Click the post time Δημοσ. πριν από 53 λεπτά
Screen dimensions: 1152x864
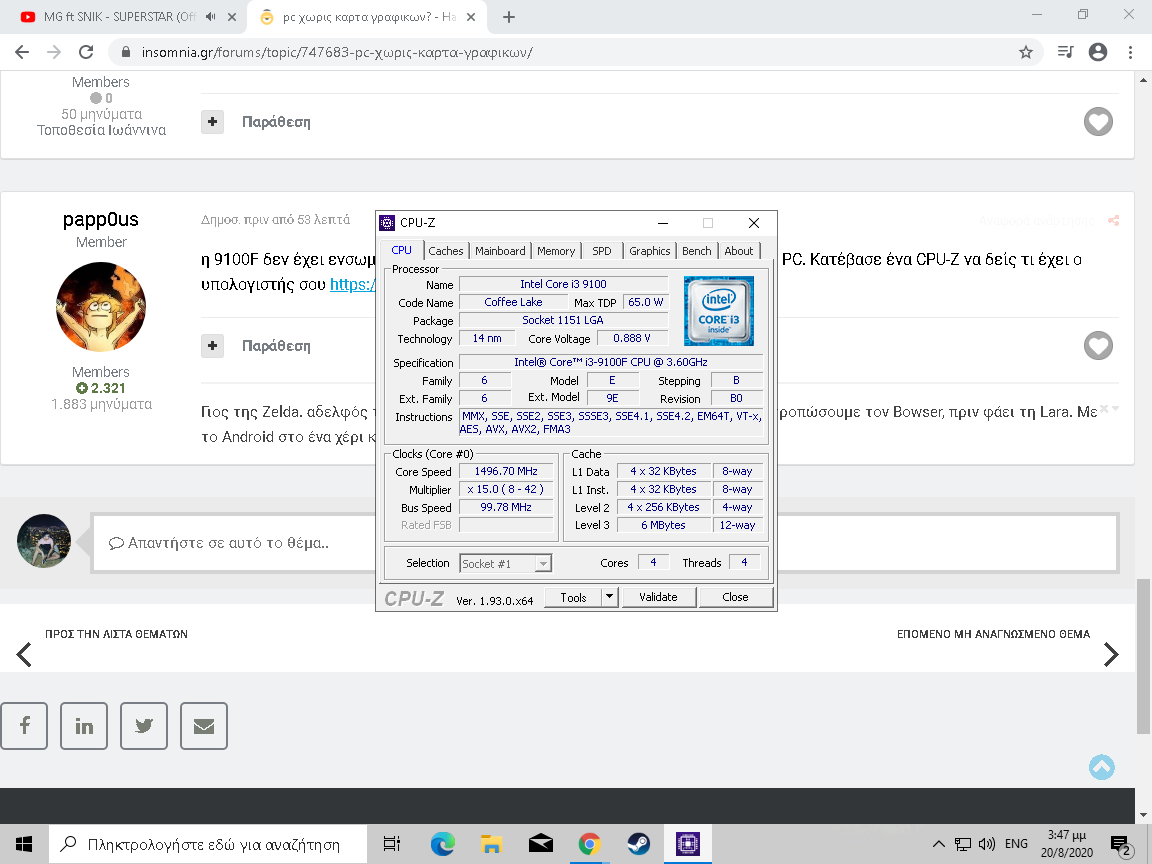(276, 220)
